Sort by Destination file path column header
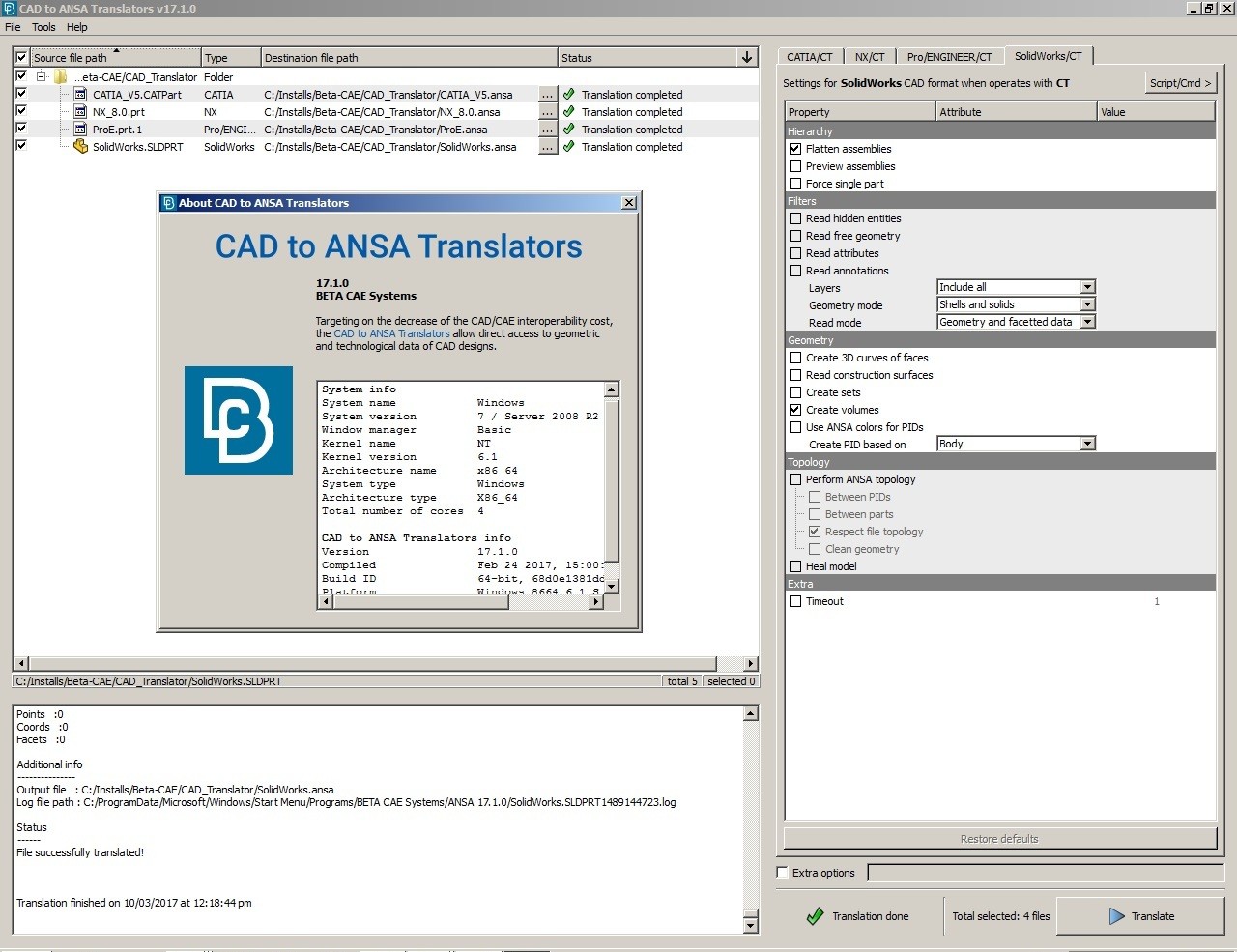This screenshot has width=1237, height=952. coord(409,58)
